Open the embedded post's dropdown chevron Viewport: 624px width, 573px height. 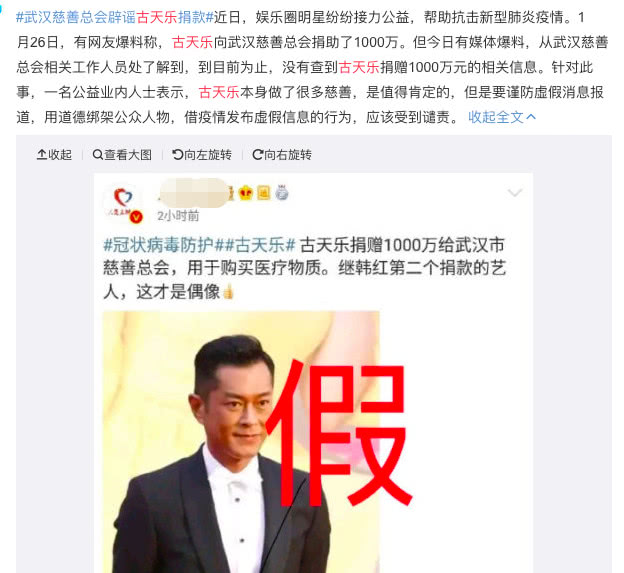point(515,193)
